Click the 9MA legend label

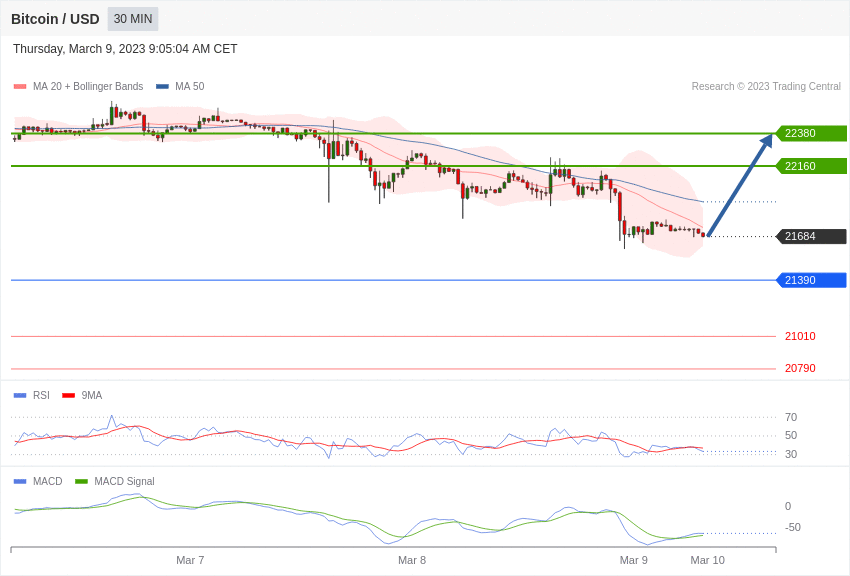(92, 396)
